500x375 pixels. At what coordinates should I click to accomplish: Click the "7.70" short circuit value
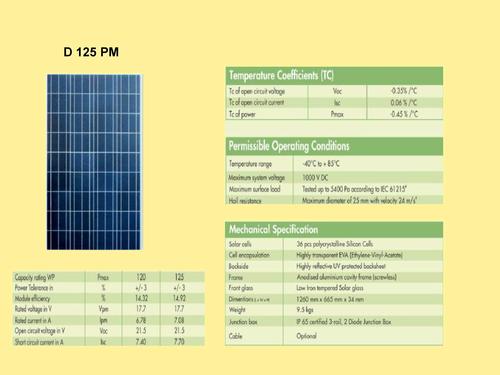tap(179, 342)
